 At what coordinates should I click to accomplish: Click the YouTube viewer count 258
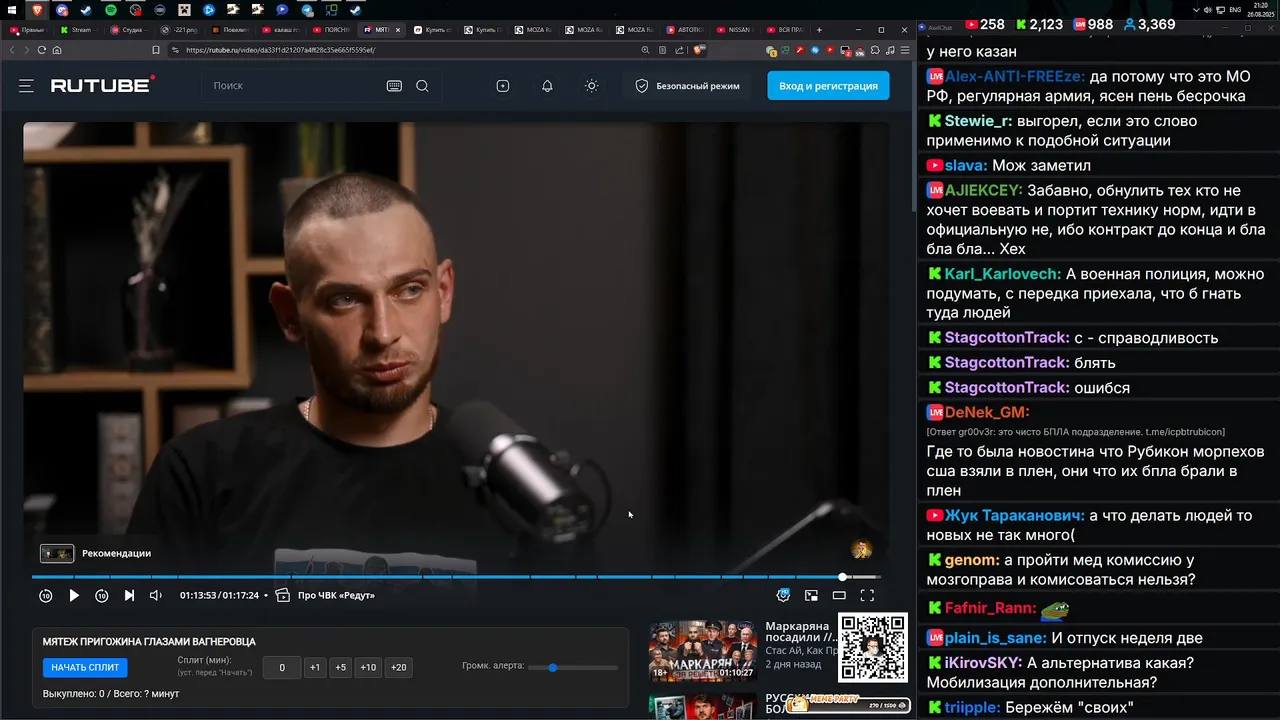(x=985, y=24)
